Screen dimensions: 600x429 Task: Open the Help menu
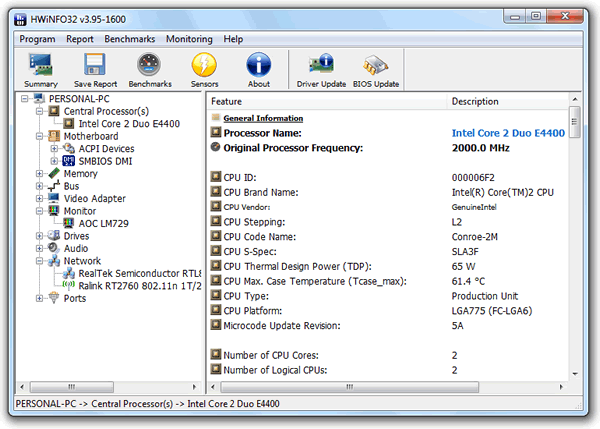click(233, 39)
